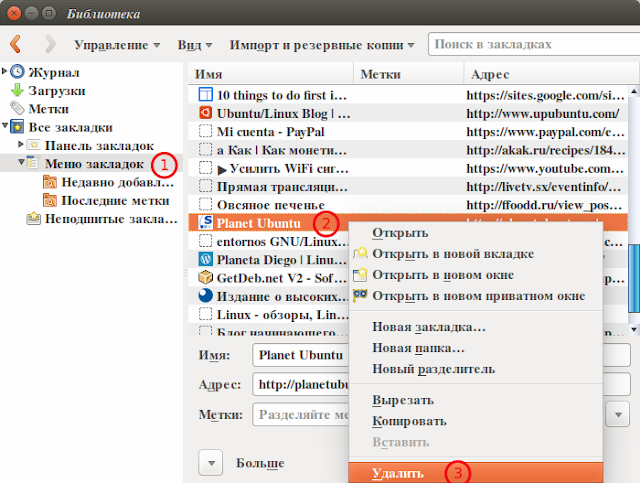Sort by the Метки column header

(x=409, y=74)
